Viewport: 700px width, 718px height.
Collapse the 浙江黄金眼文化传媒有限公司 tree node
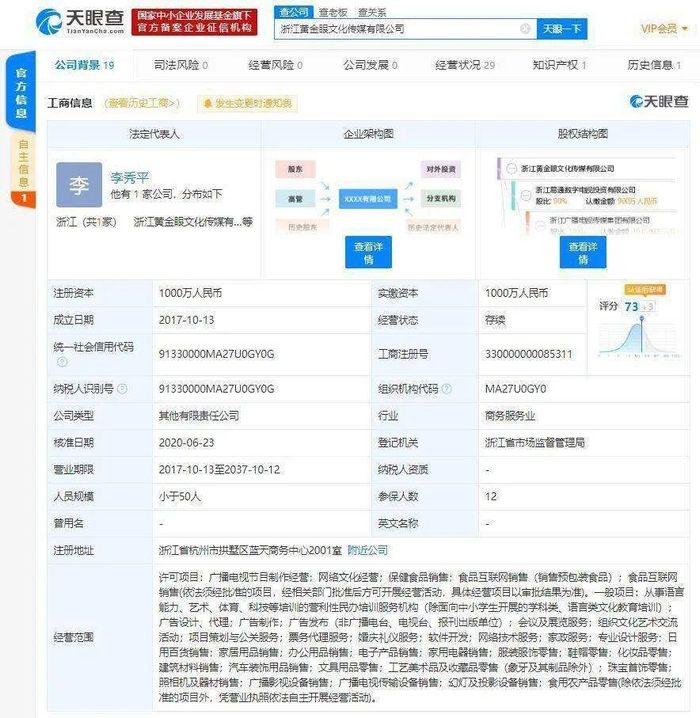(511, 169)
